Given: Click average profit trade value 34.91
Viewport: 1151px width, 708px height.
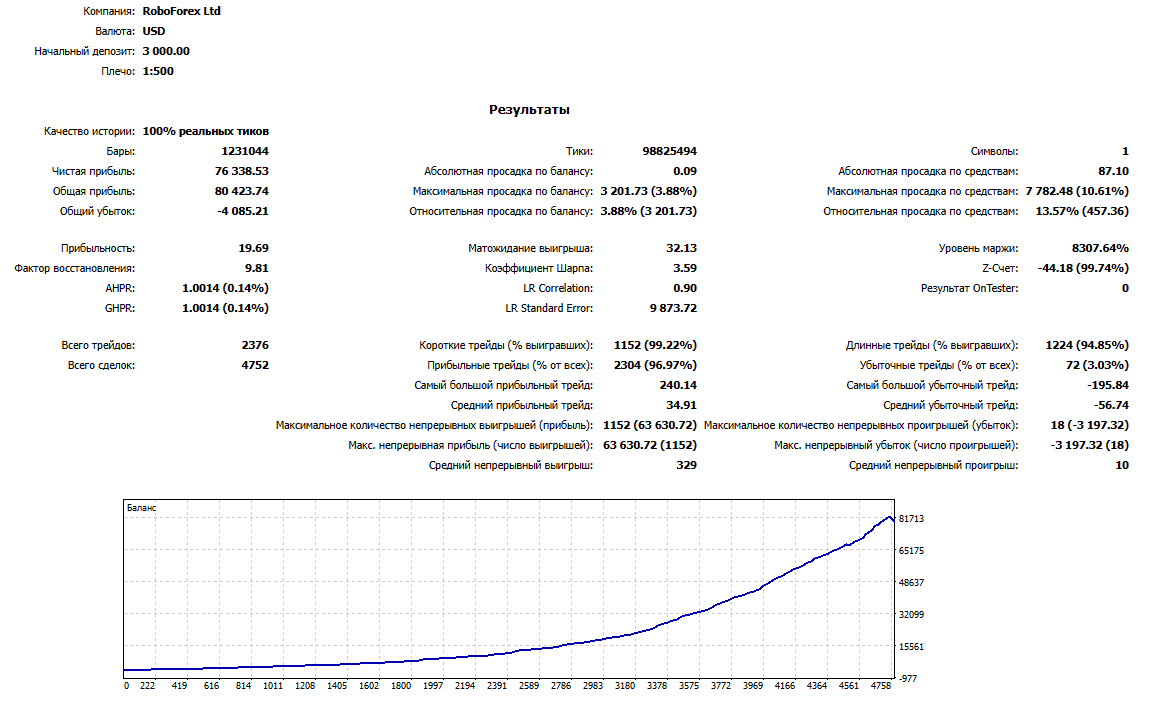Looking at the screenshot, I should coord(682,405).
